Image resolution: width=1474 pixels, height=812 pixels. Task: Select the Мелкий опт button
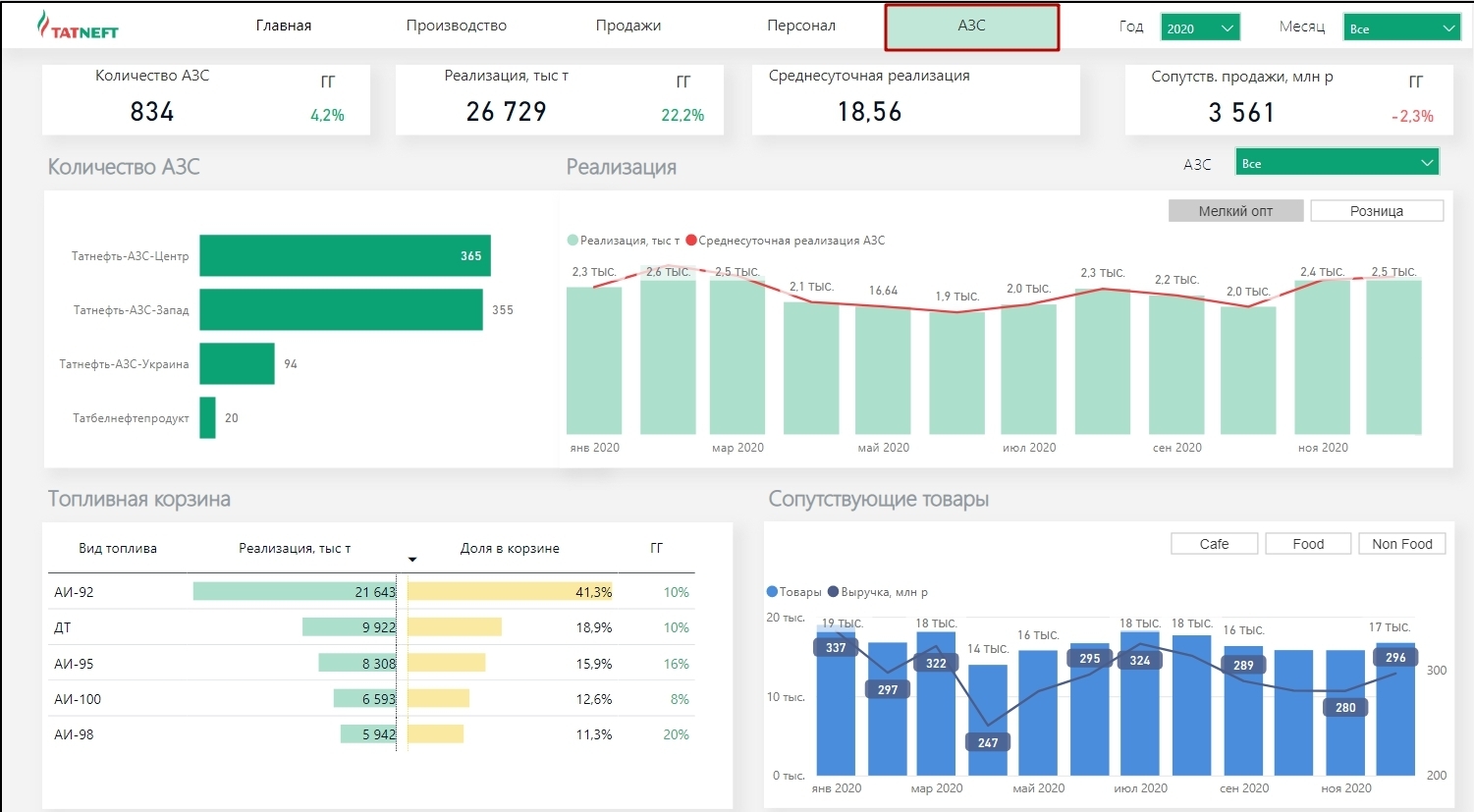click(x=1235, y=211)
